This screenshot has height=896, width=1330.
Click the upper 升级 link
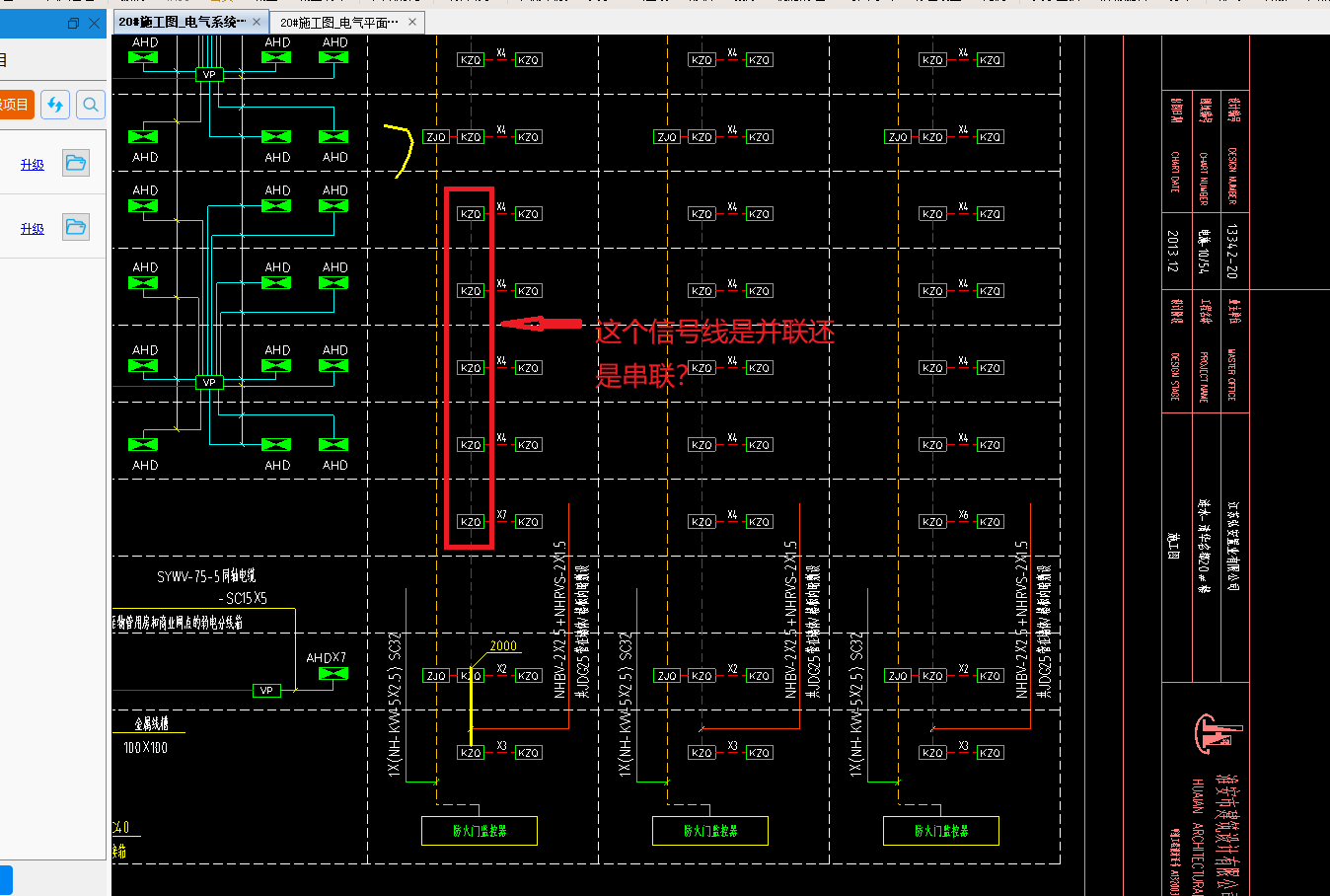33,165
